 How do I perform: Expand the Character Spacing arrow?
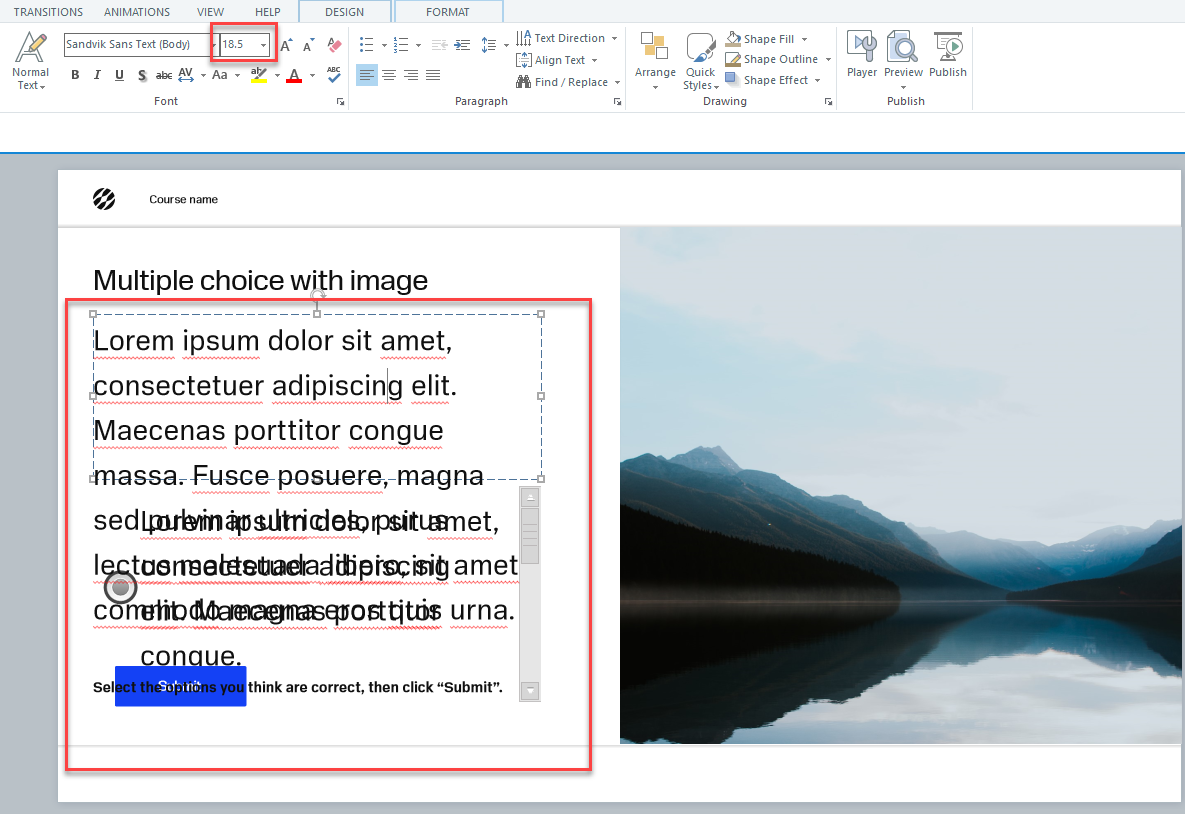click(203, 75)
